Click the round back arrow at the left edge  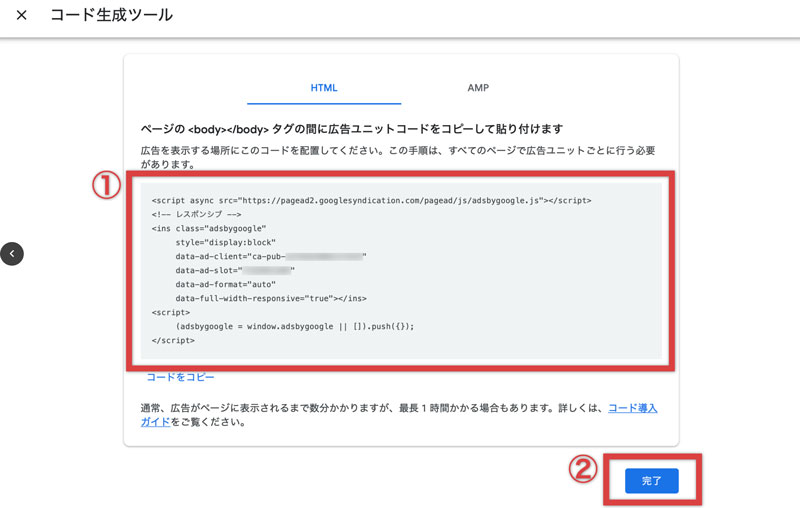12,253
